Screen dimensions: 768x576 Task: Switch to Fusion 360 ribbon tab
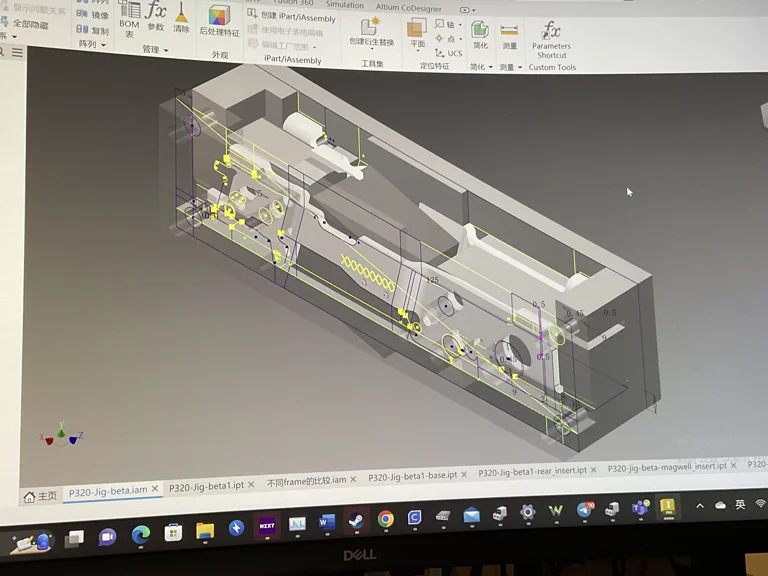point(293,3)
